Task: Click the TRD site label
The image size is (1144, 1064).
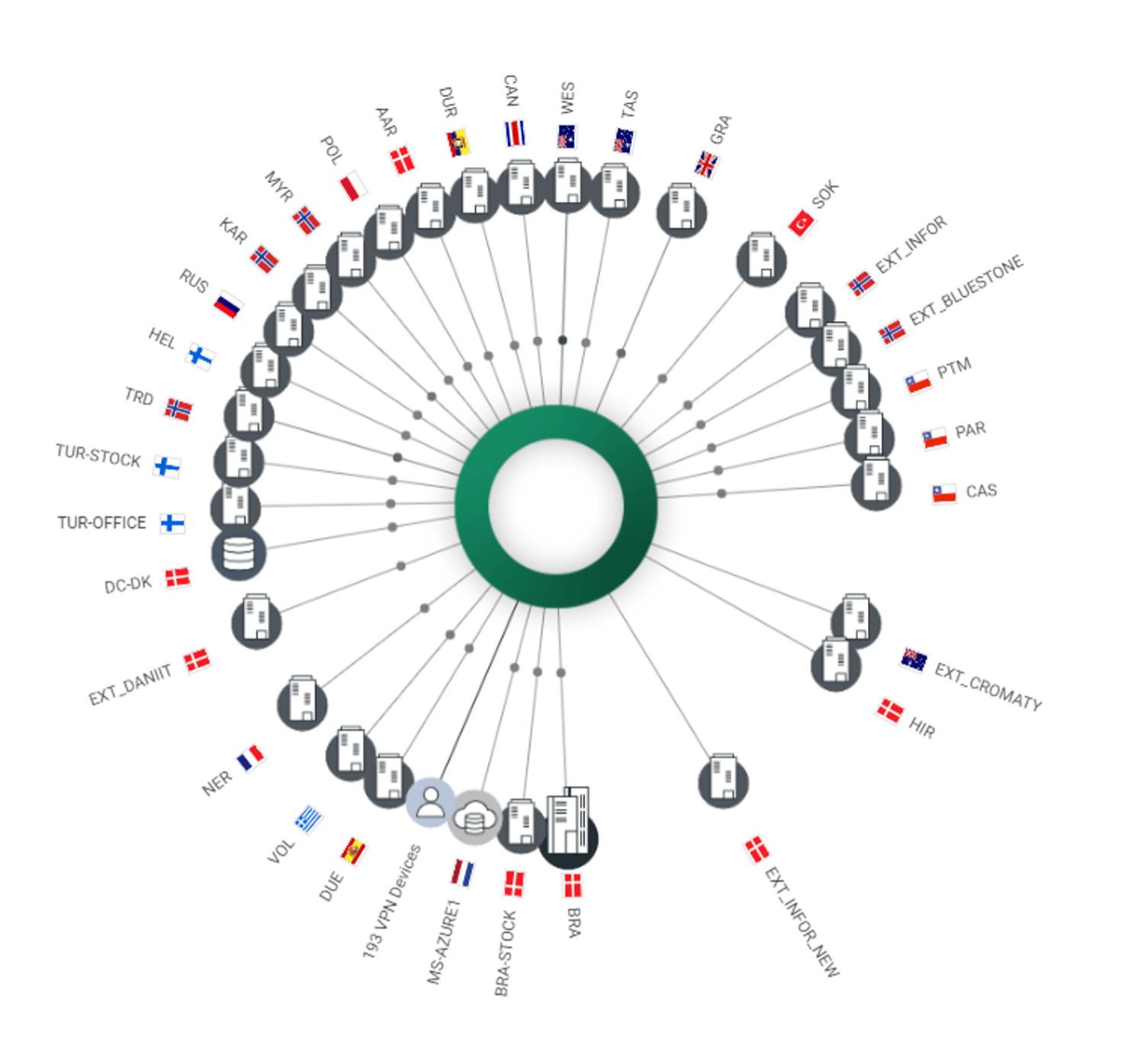Action: click(x=139, y=396)
